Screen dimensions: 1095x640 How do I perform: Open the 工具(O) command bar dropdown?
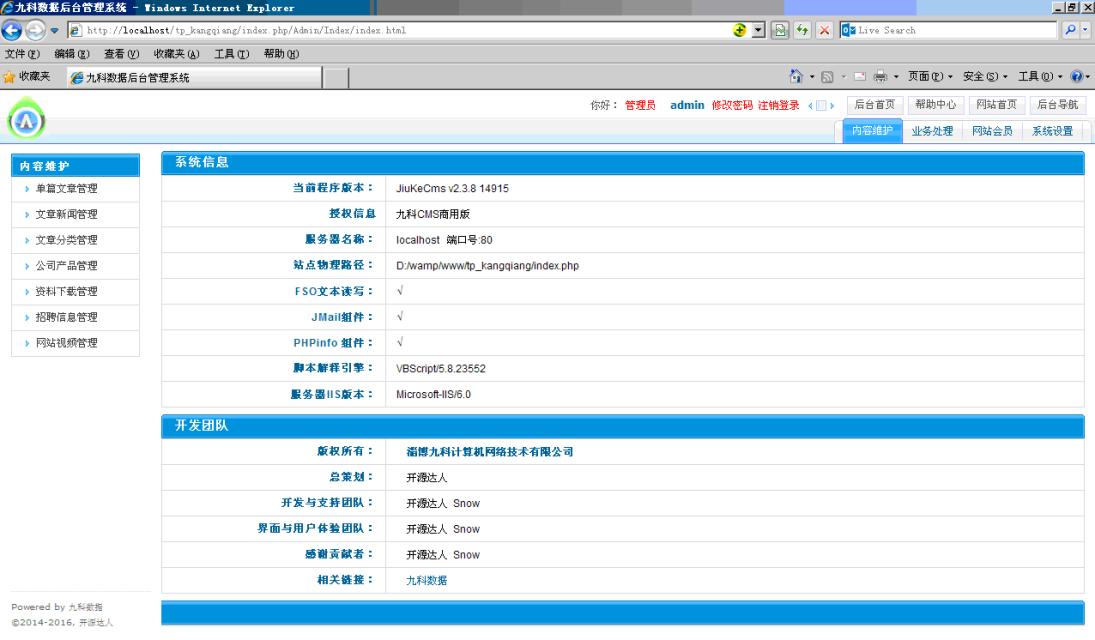point(1040,76)
